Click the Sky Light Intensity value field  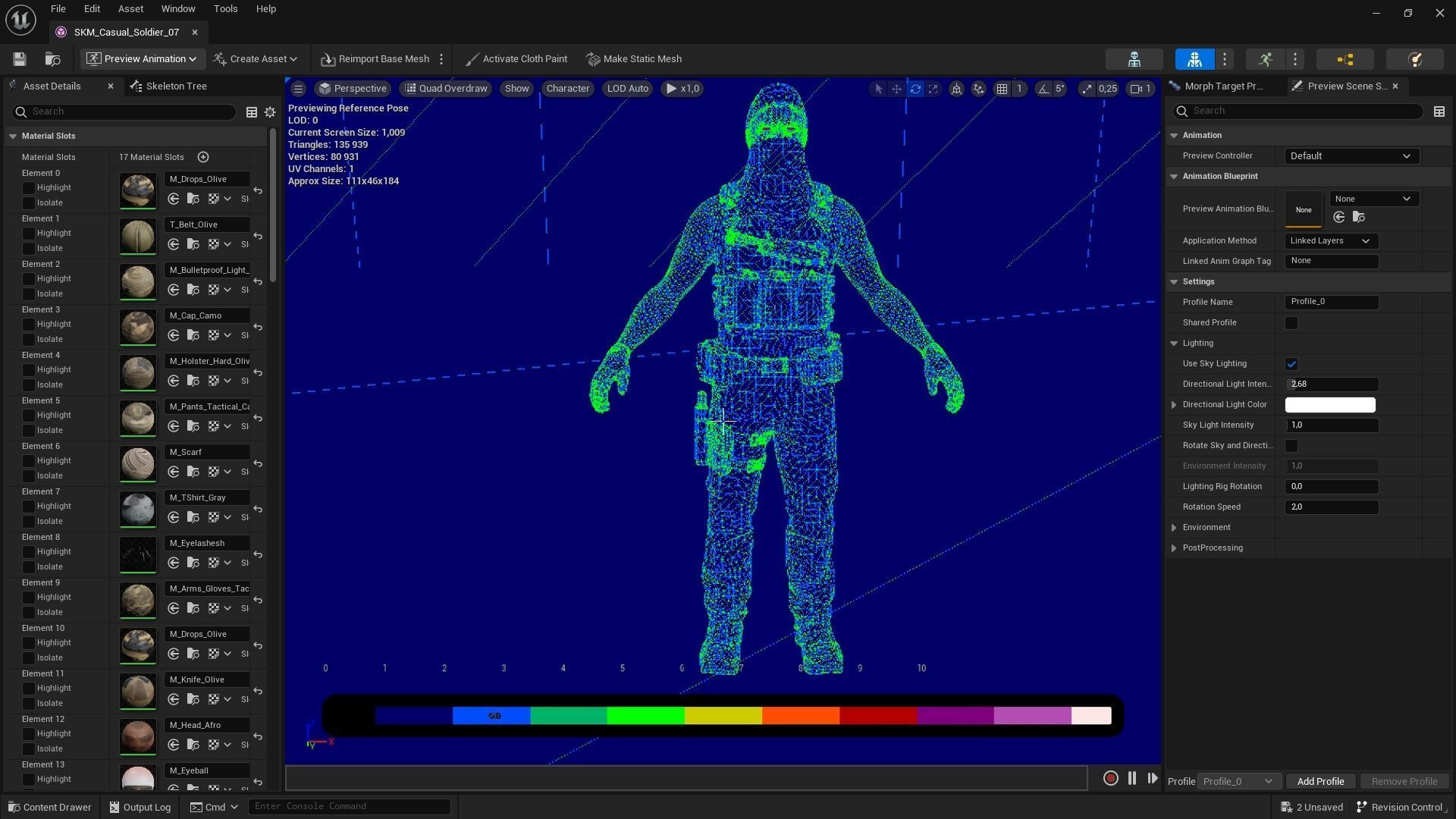[x=1332, y=425]
